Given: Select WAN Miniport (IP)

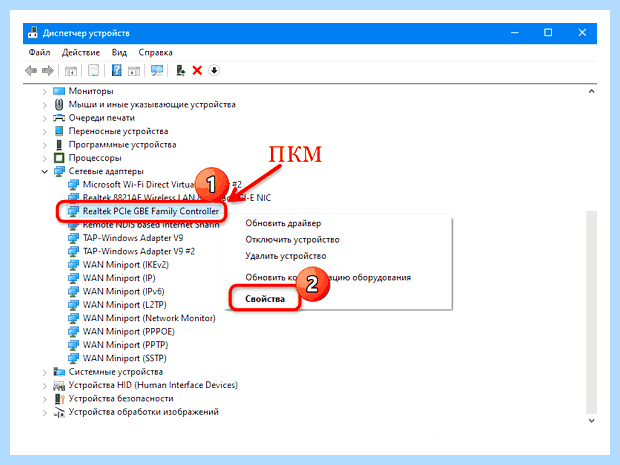Looking at the screenshot, I should click(119, 278).
